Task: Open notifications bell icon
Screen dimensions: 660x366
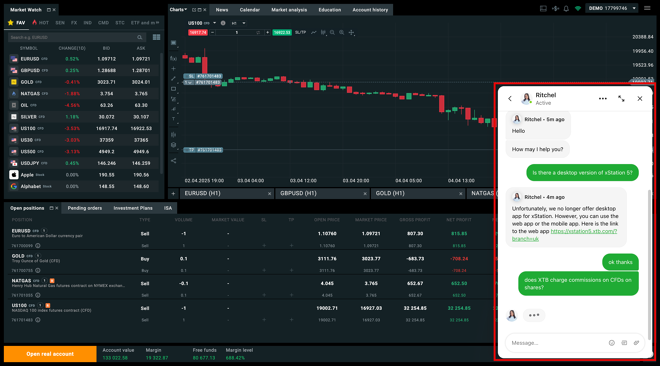Action: point(566,8)
